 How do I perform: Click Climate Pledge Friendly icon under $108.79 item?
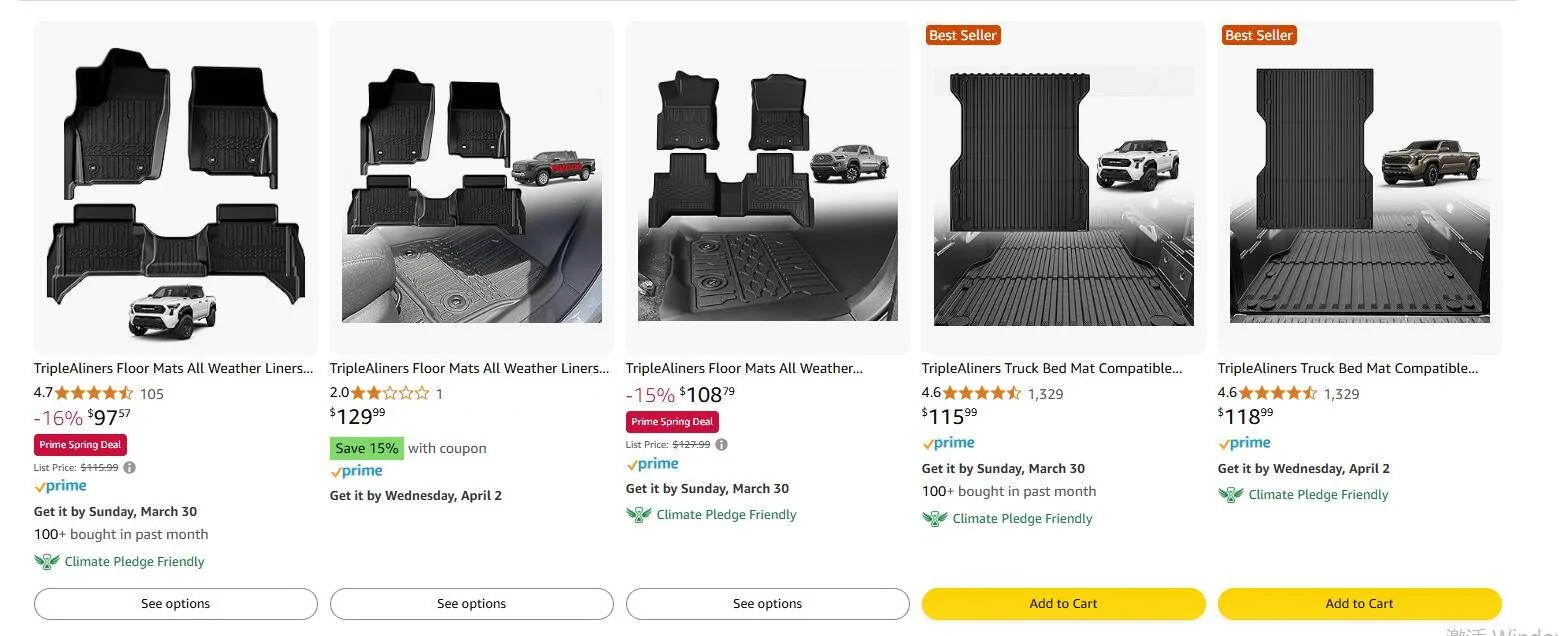(638, 515)
